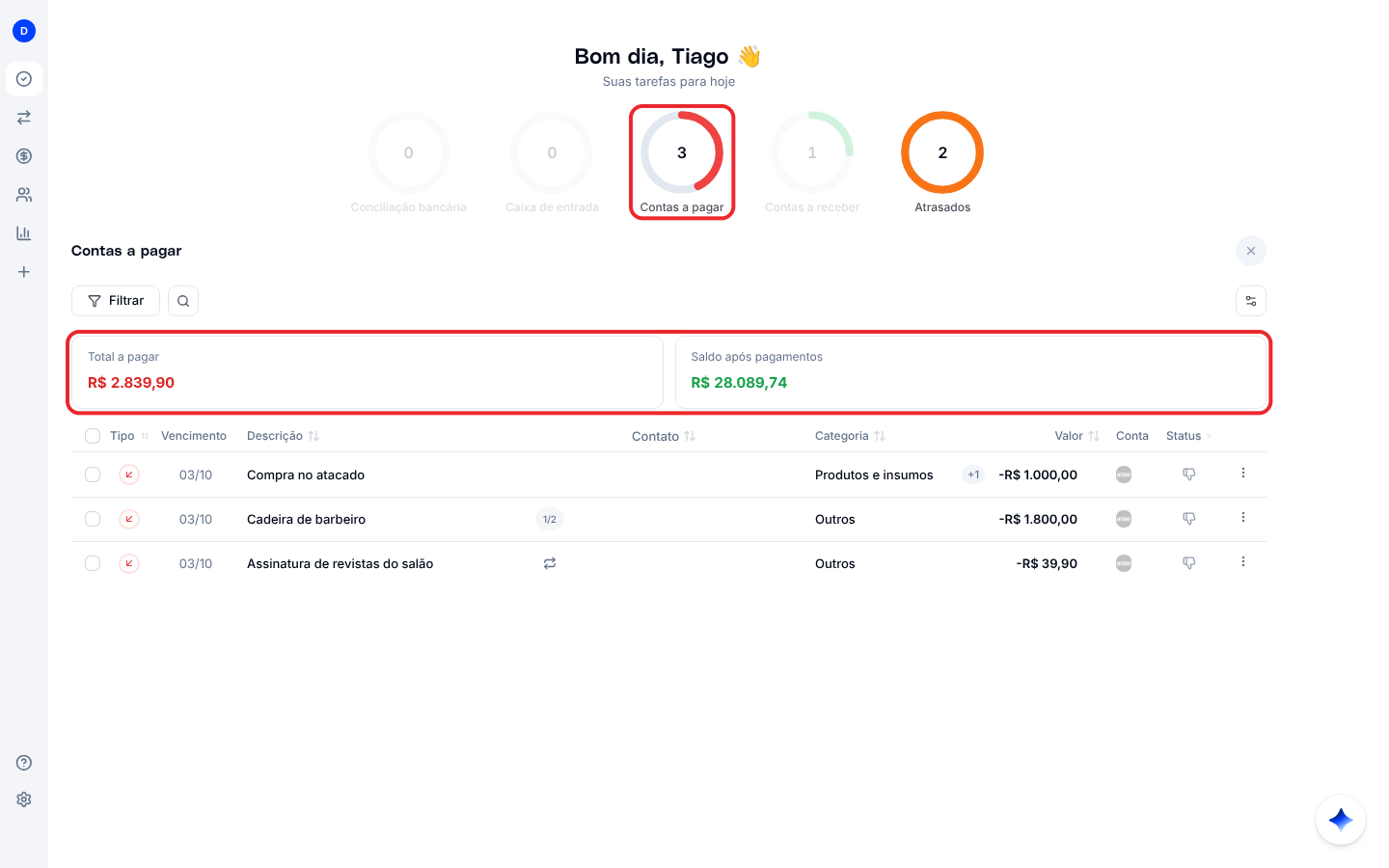Click status thumb icon for Cadeira de barbeiro

click(x=1189, y=519)
